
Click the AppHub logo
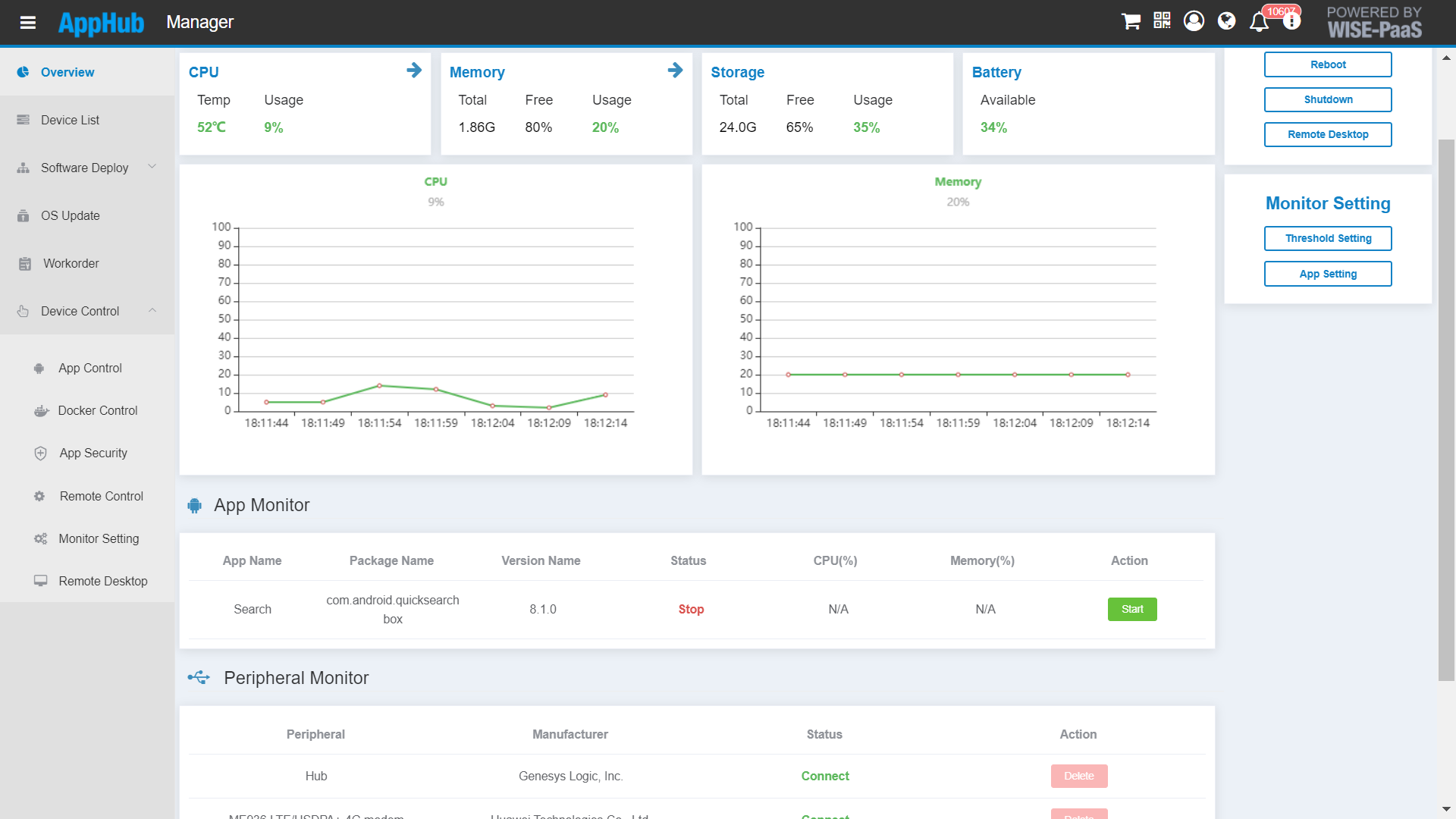(x=102, y=23)
